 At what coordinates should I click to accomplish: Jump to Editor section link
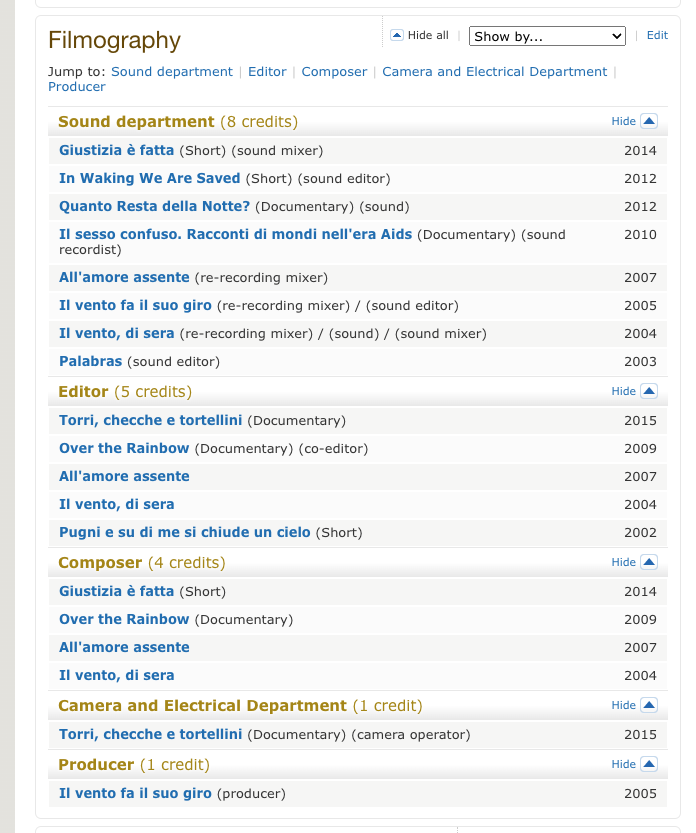tap(267, 72)
